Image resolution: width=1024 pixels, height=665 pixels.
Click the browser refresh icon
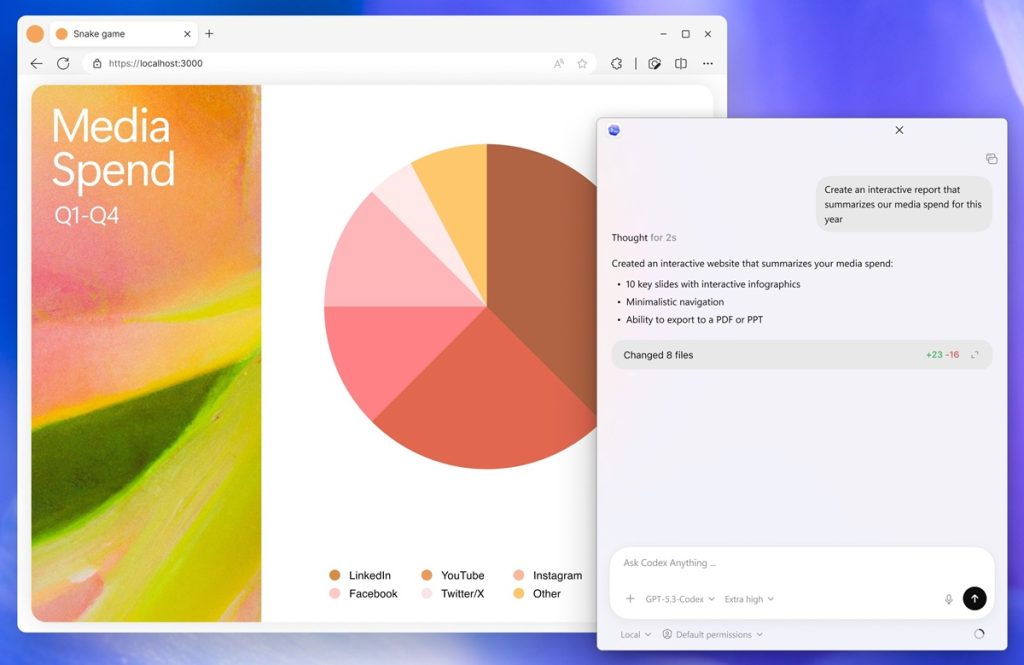pyautogui.click(x=63, y=63)
